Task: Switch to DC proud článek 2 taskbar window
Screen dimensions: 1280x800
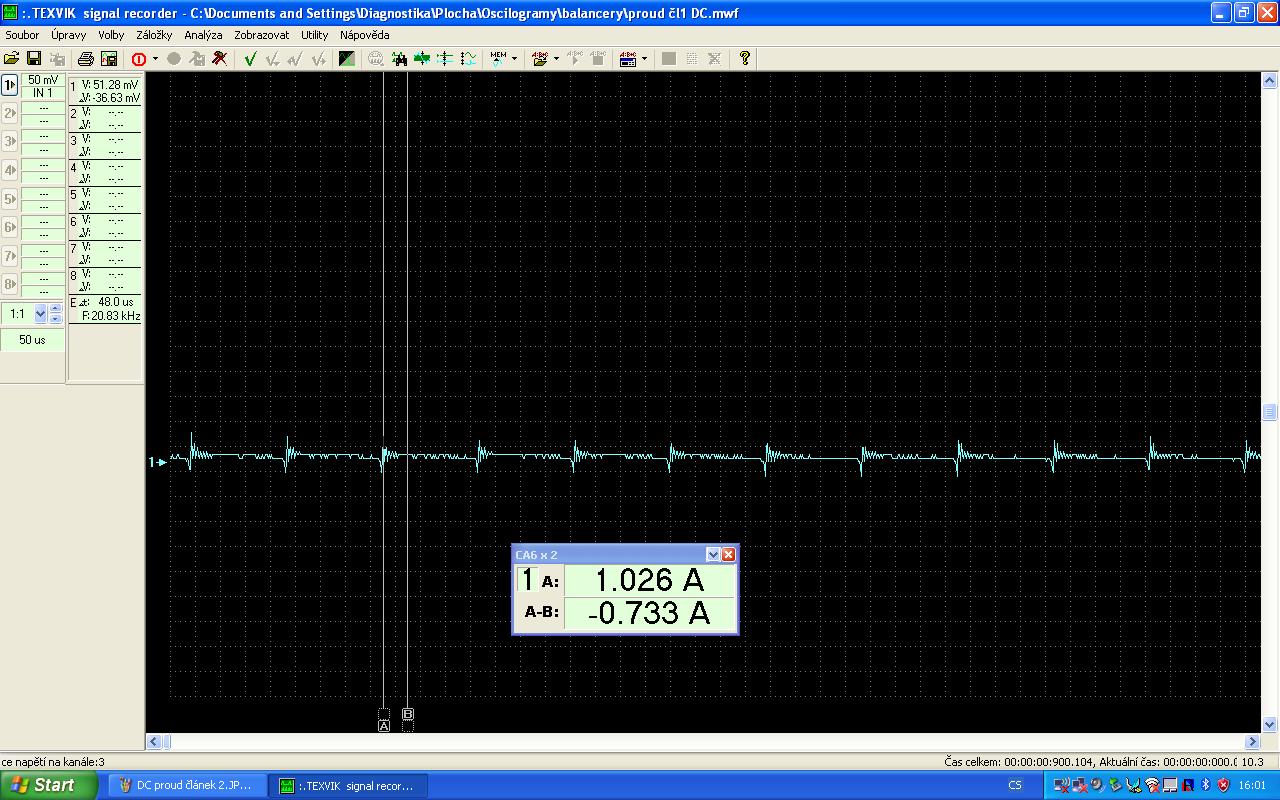Action: pos(186,785)
